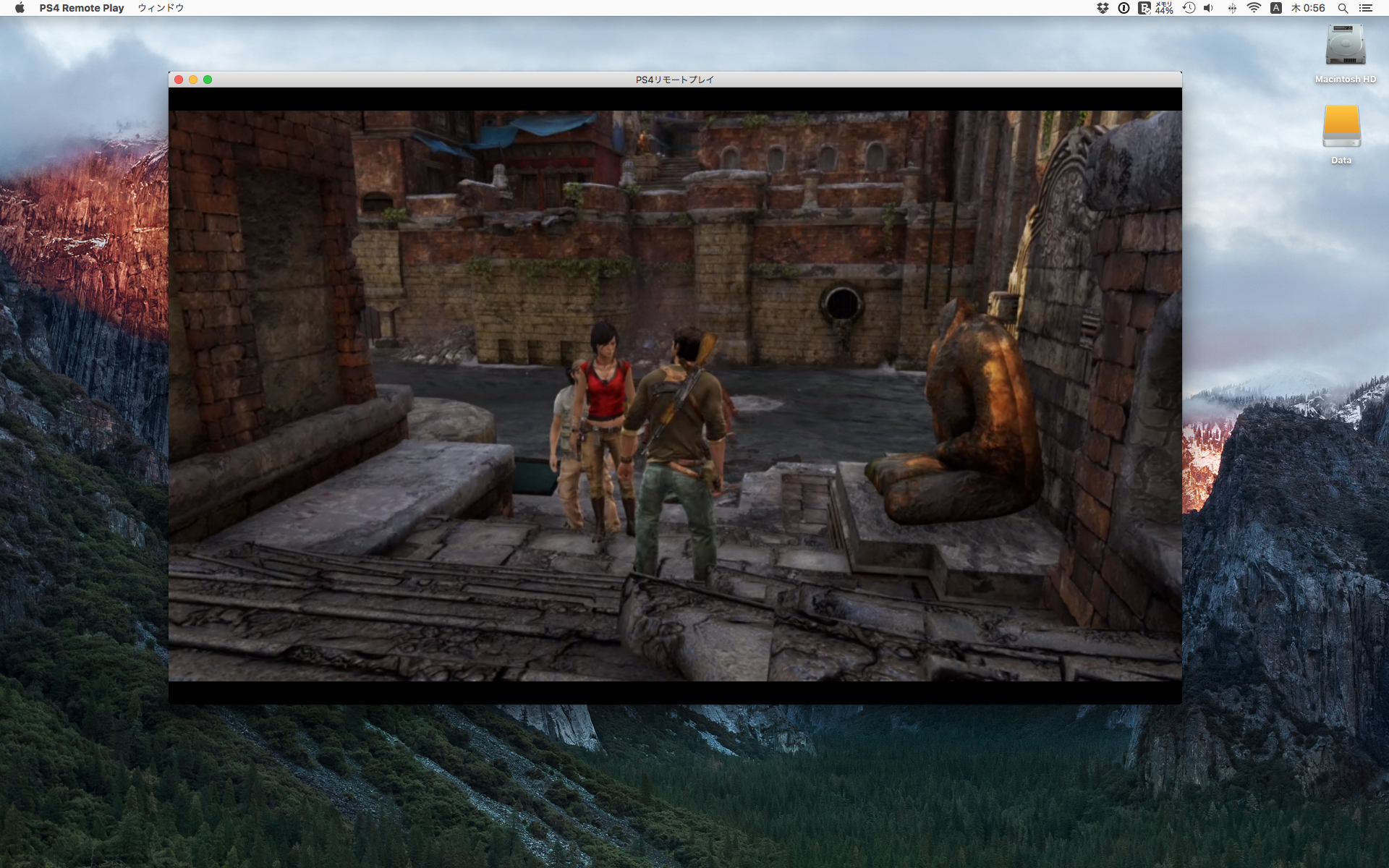
Task: Open the Notification Center list icon
Action: tap(1366, 8)
